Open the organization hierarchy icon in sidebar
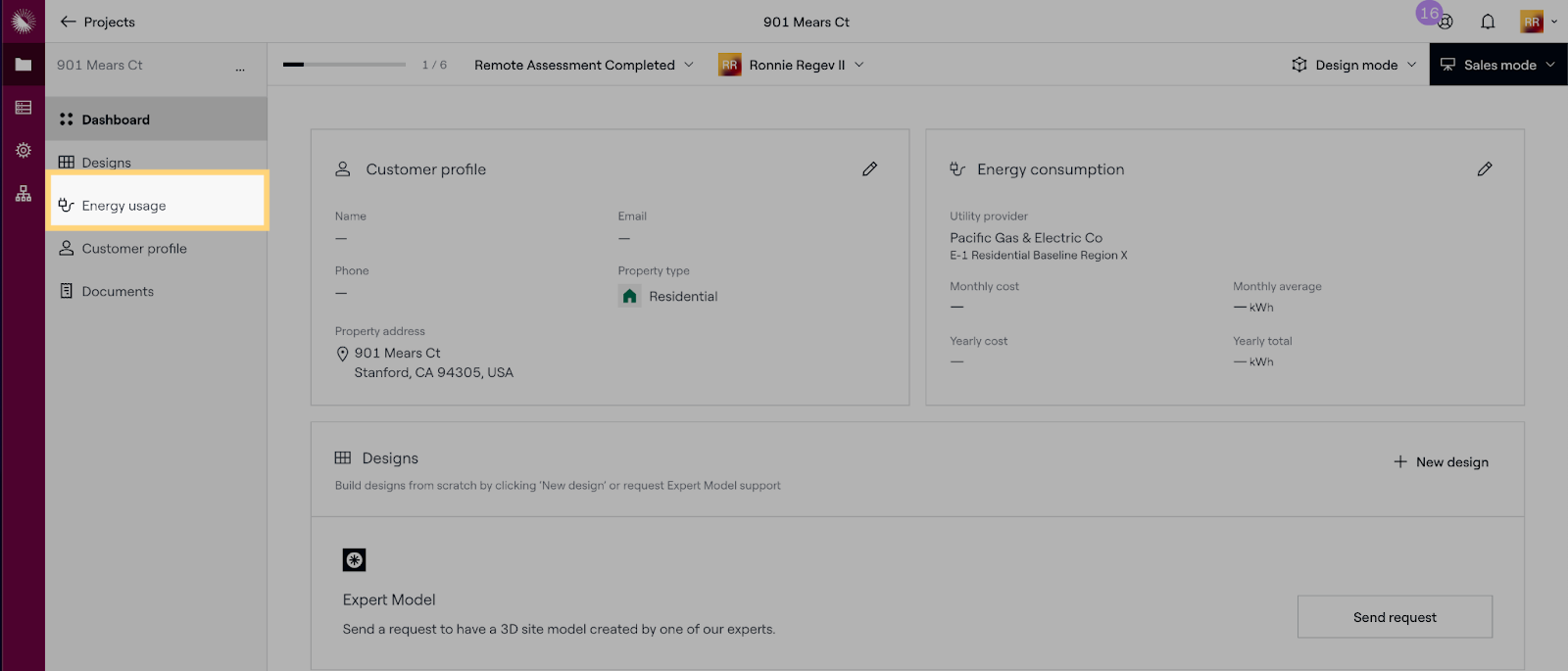1568x671 pixels. pyautogui.click(x=24, y=194)
